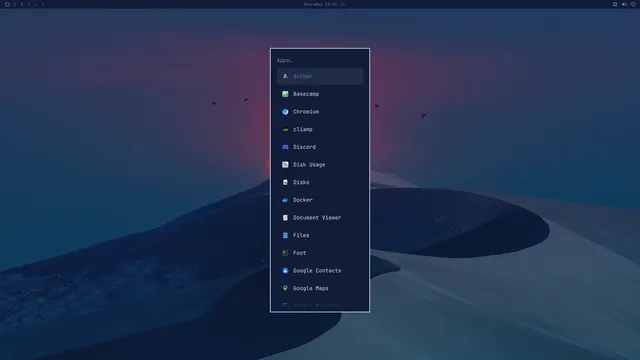The height and width of the screenshot is (360, 640).
Task: Open the Google Contacts entry
Action: pyautogui.click(x=320, y=271)
